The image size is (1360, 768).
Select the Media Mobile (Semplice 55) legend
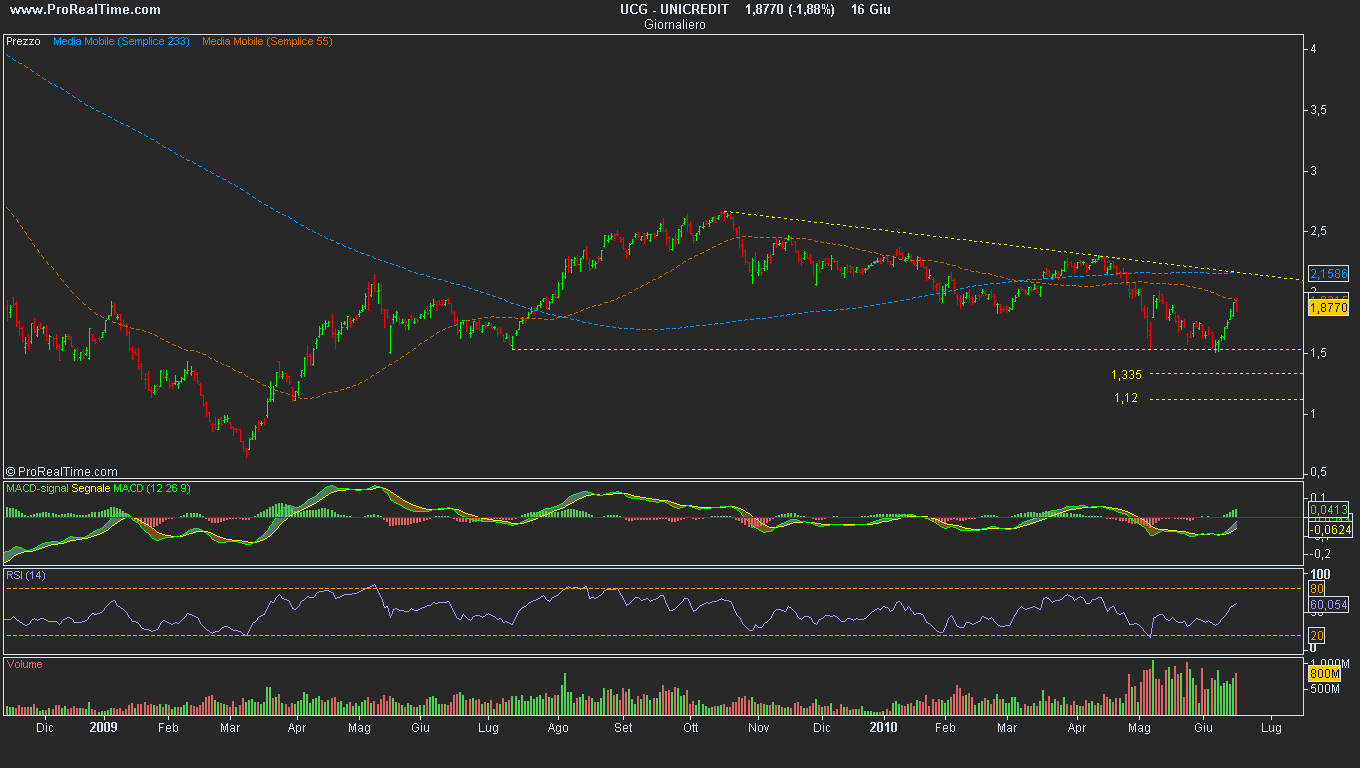267,42
